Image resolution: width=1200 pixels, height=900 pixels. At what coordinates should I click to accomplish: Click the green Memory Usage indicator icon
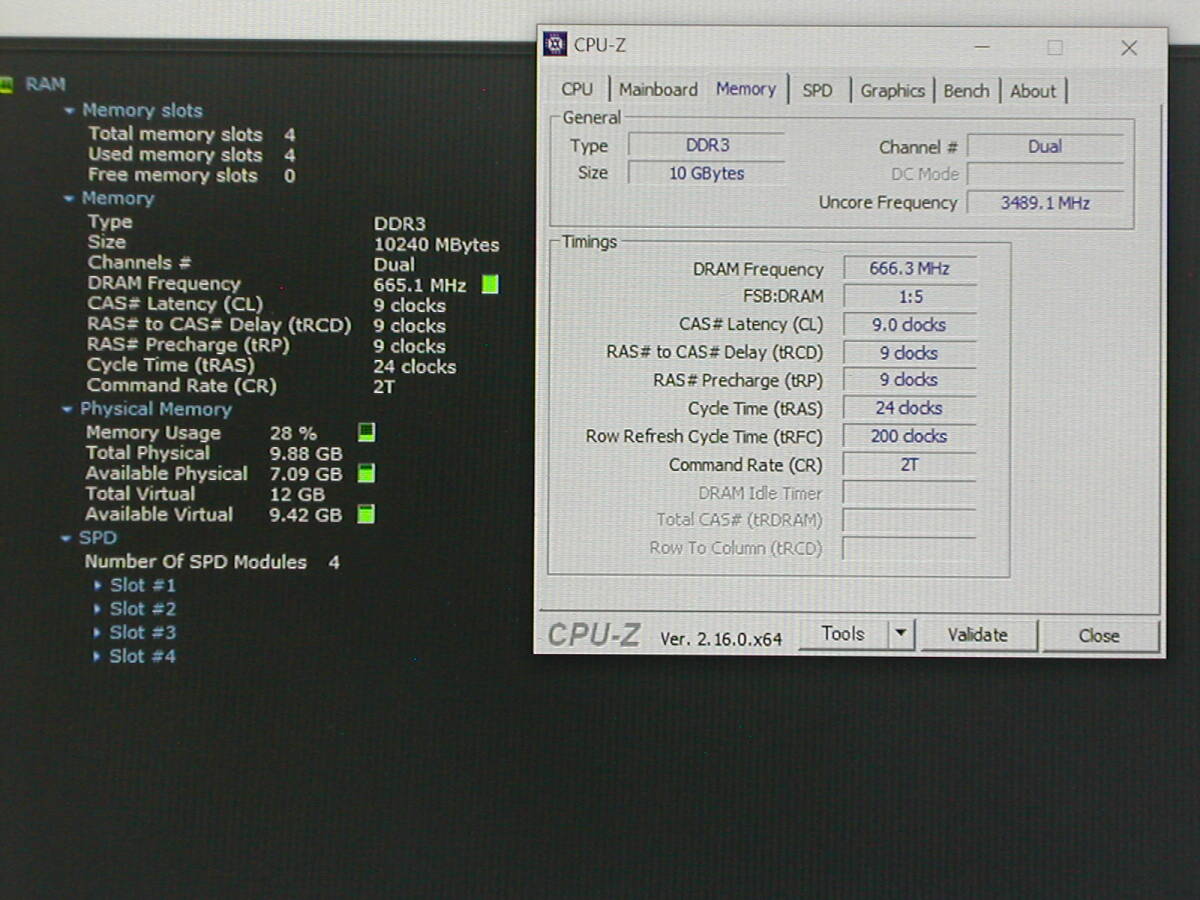(x=367, y=432)
